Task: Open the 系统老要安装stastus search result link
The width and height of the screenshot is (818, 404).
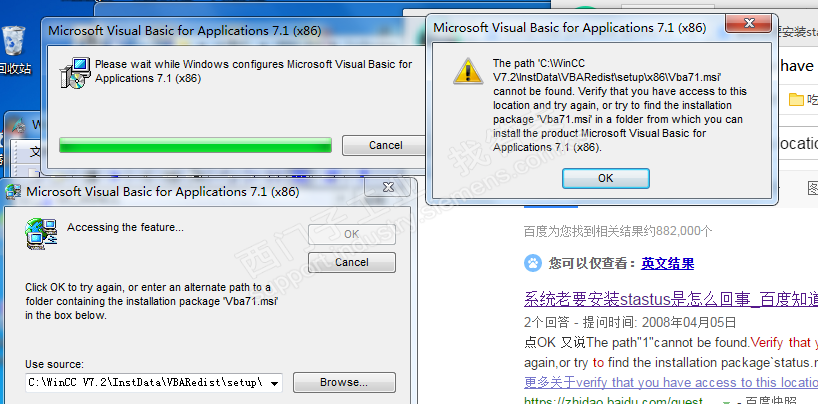Action: pyautogui.click(x=671, y=299)
